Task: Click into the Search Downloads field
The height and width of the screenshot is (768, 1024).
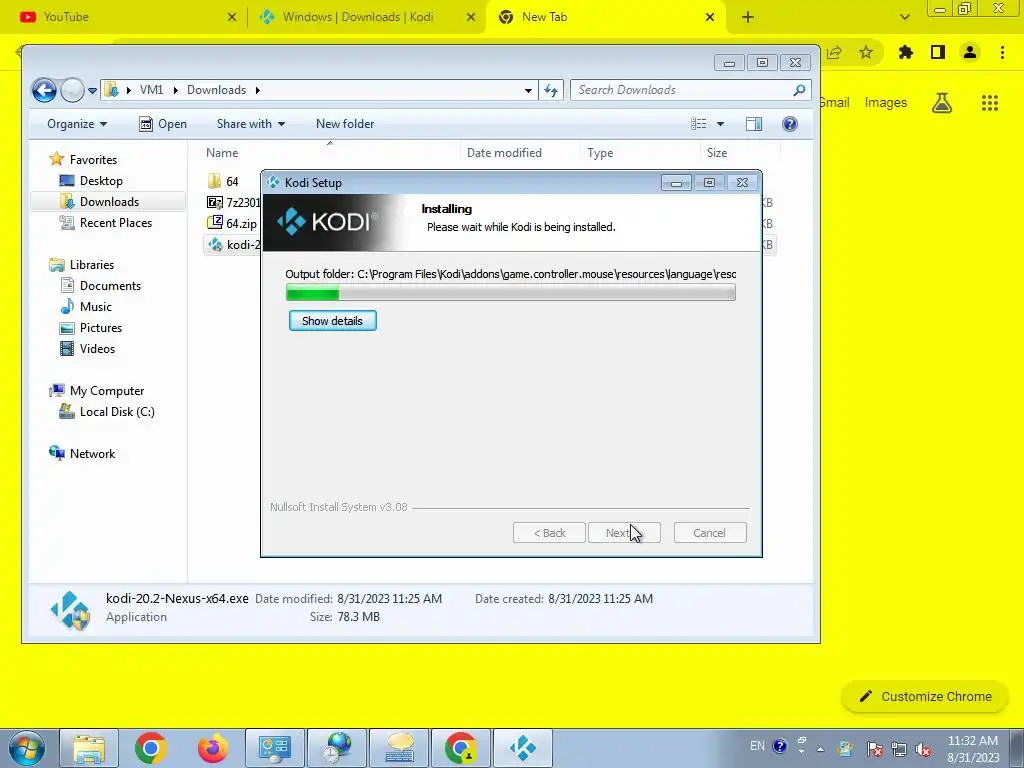Action: click(x=691, y=90)
